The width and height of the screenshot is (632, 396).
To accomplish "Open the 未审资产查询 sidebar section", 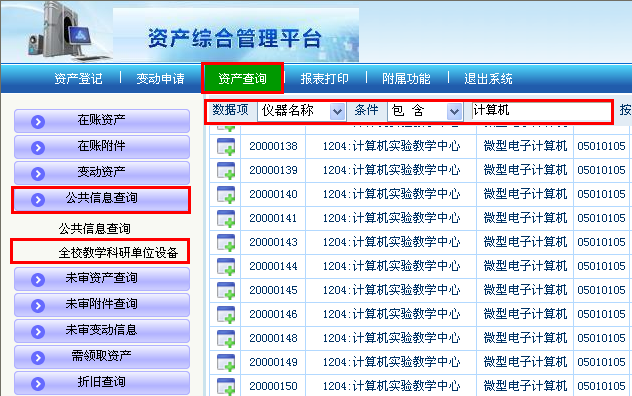I will (102, 279).
